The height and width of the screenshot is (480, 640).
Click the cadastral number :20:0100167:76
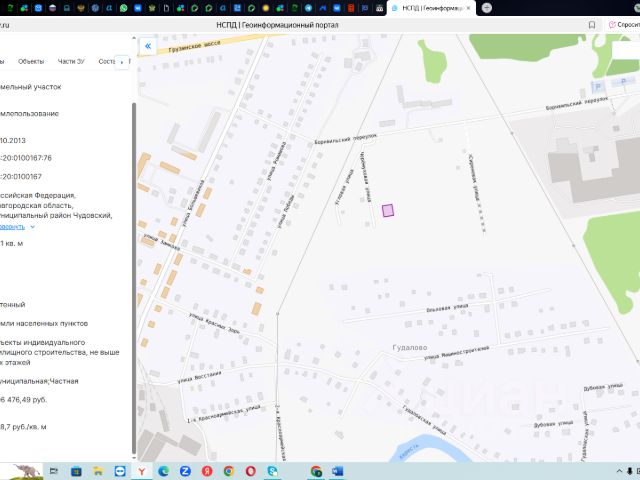(x=26, y=158)
